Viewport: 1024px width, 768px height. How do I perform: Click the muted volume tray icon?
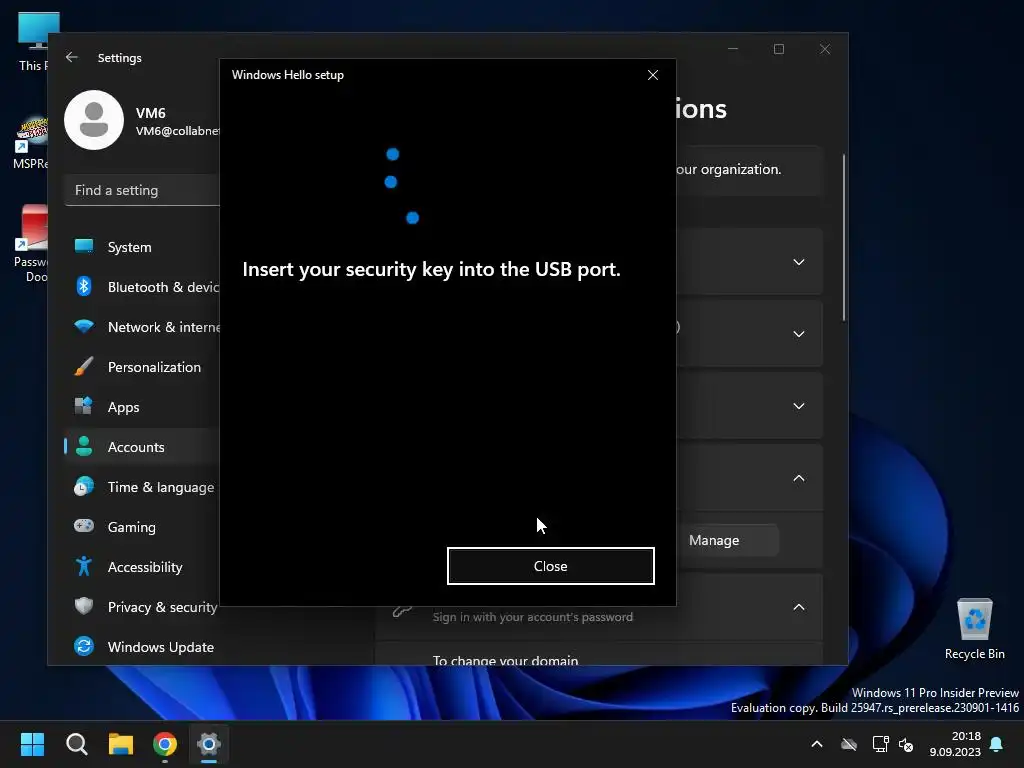pyautogui.click(x=906, y=744)
